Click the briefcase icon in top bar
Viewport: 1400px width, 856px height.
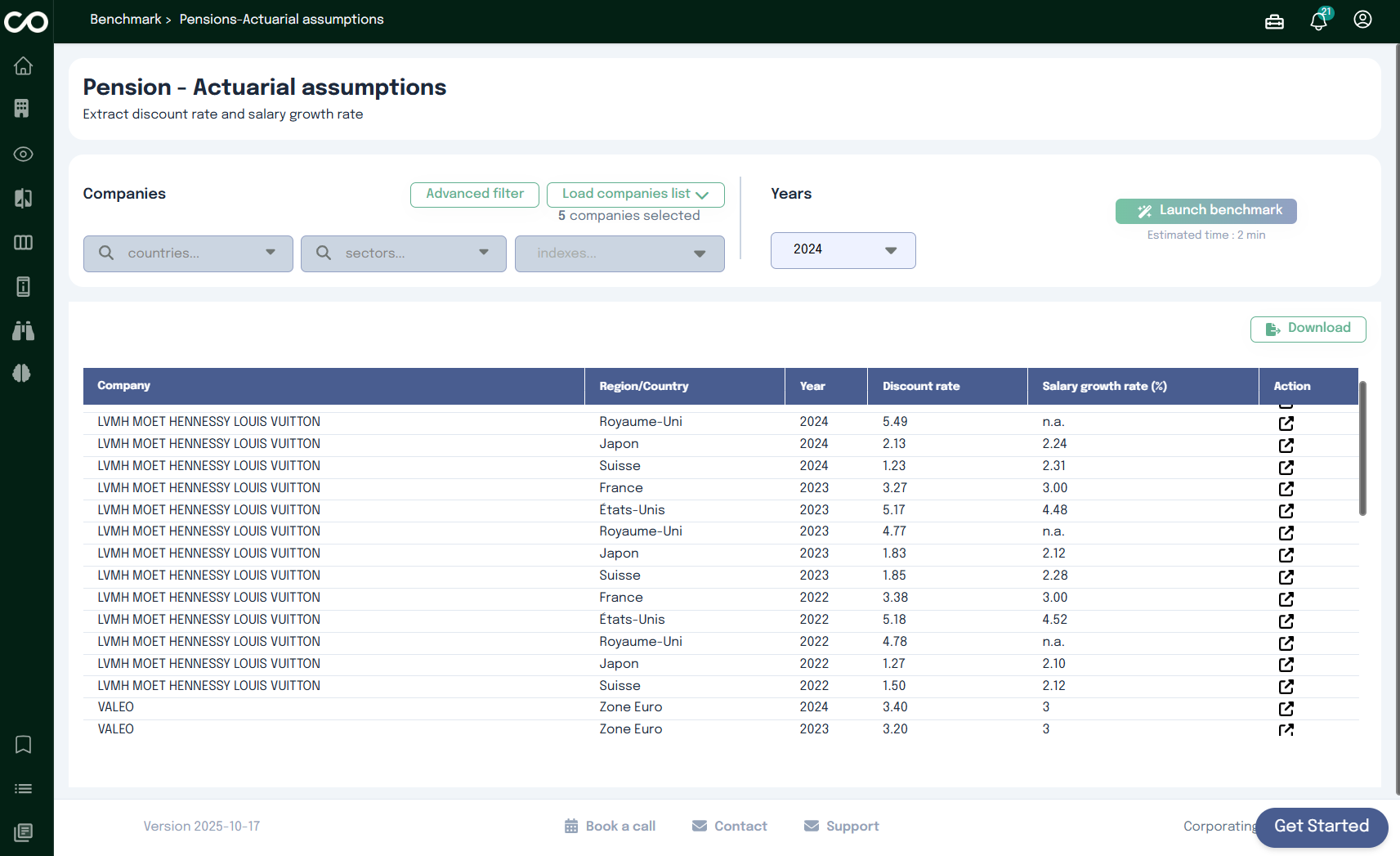[x=1274, y=21]
